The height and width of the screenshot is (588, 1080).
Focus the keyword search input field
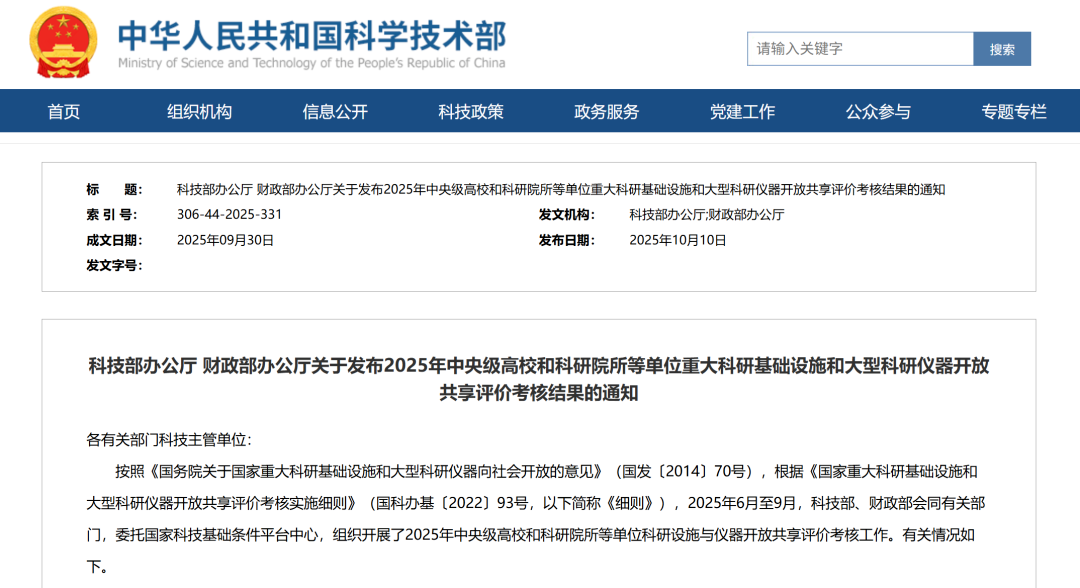tap(859, 49)
